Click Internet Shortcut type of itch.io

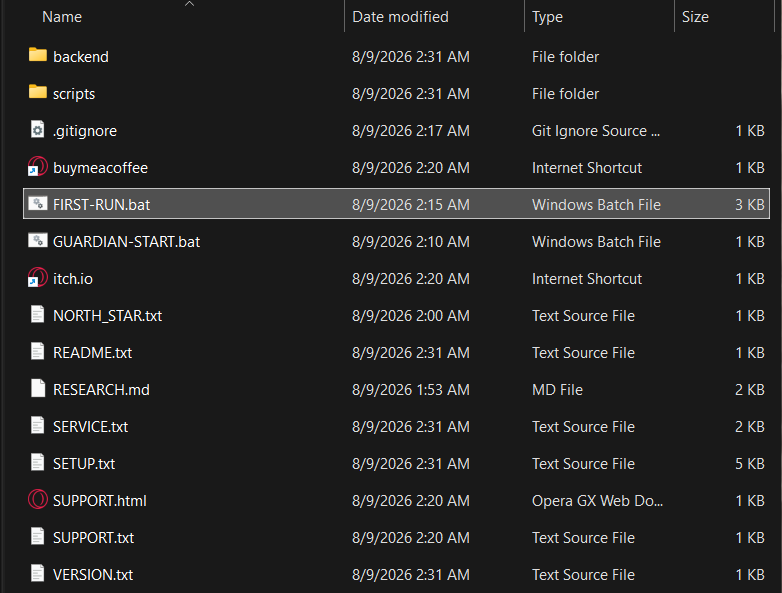point(586,279)
